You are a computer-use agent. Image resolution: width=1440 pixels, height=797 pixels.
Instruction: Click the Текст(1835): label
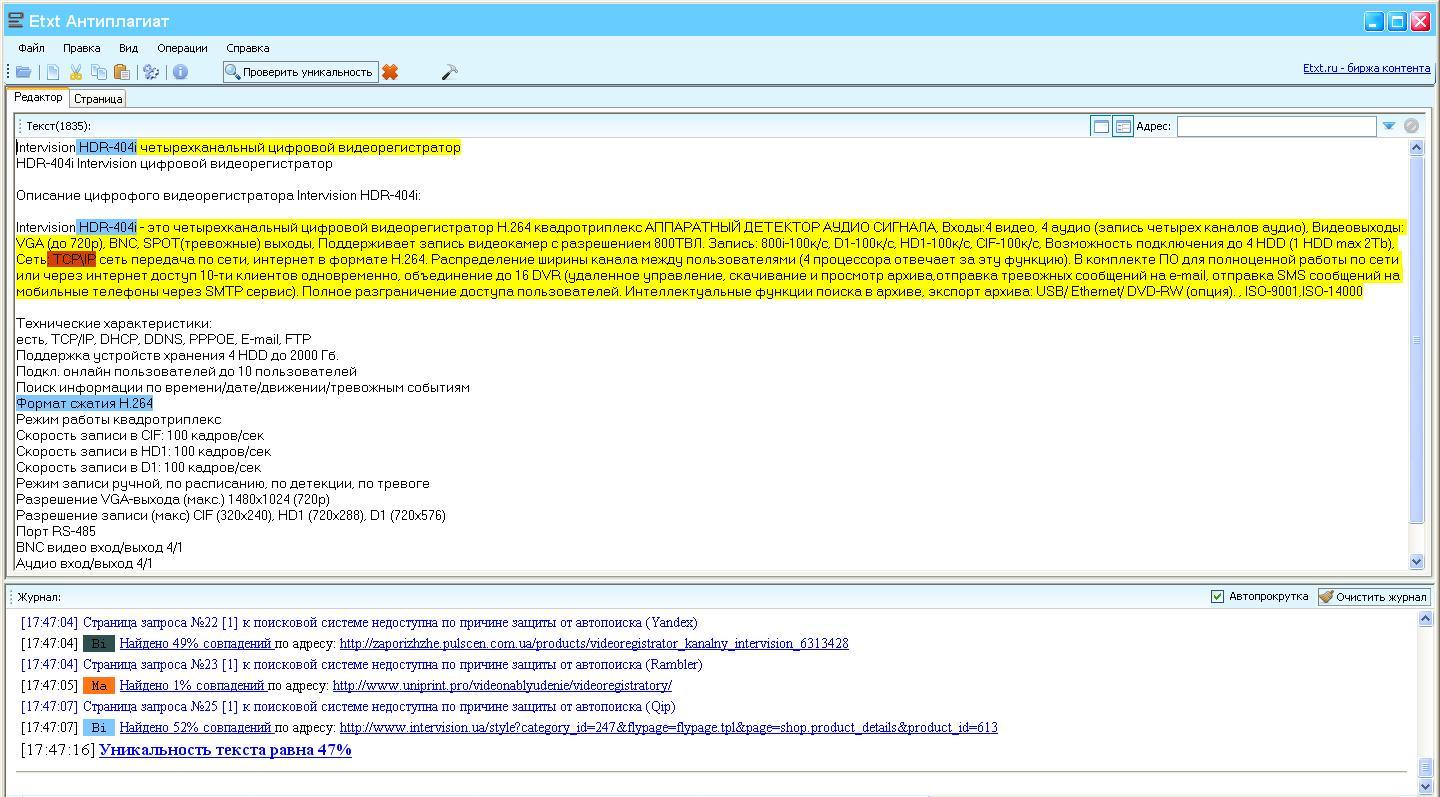(58, 126)
